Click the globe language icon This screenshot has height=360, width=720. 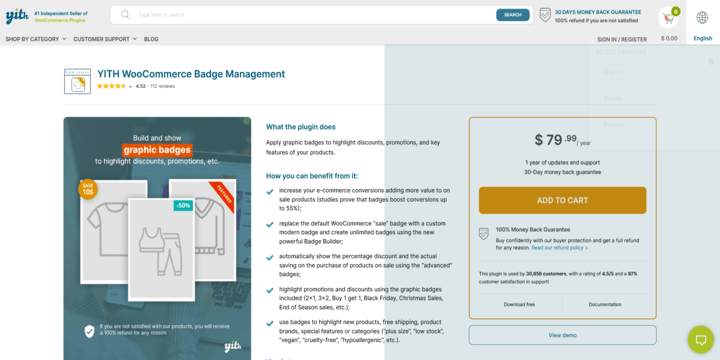tap(702, 17)
